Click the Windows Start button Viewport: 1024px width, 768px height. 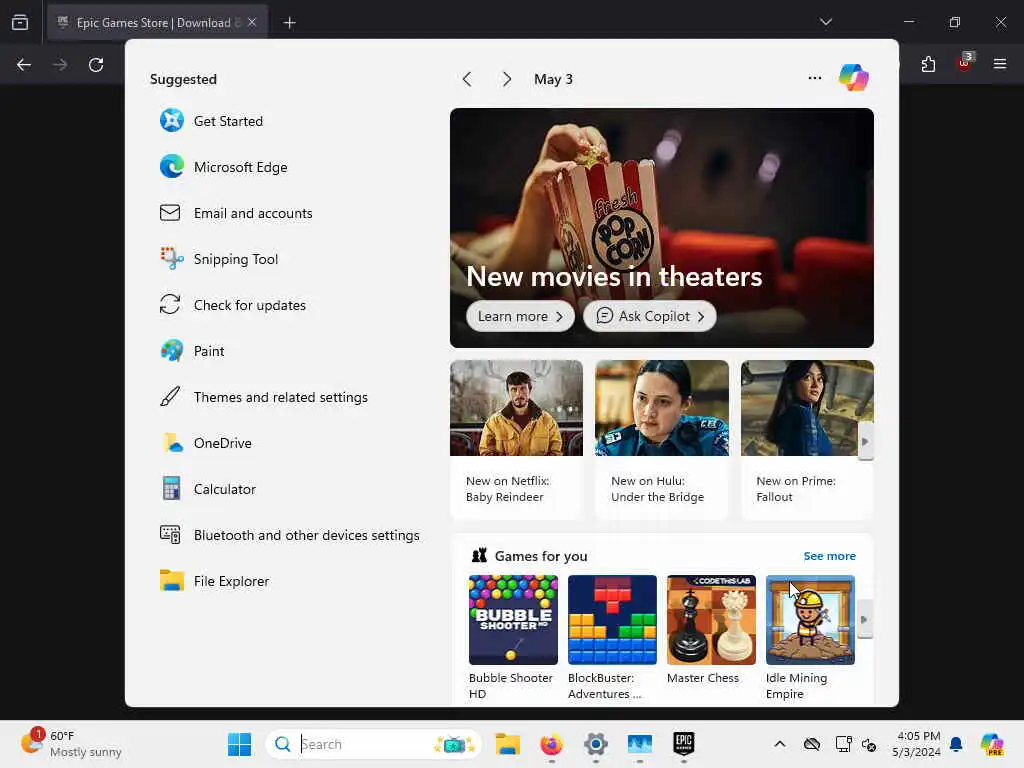click(x=240, y=744)
